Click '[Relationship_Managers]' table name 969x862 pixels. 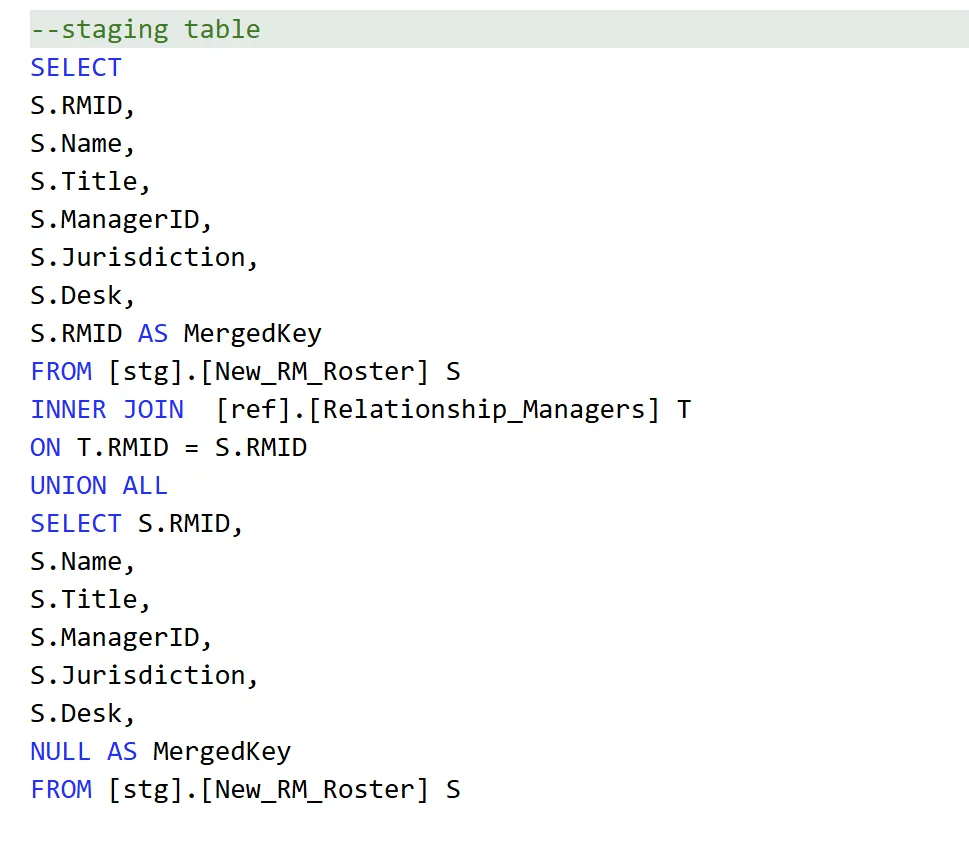484,410
